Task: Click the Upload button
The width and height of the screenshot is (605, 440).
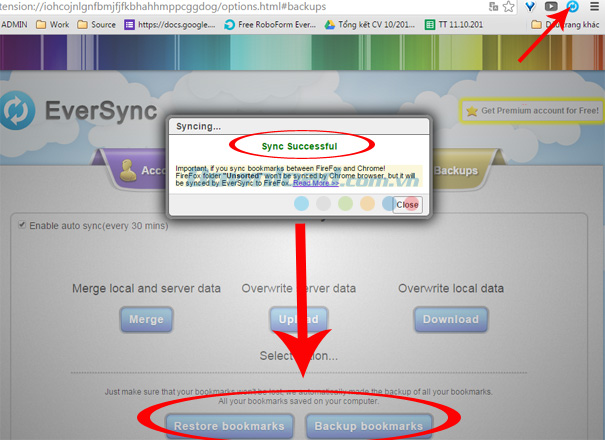Action: coord(299,319)
